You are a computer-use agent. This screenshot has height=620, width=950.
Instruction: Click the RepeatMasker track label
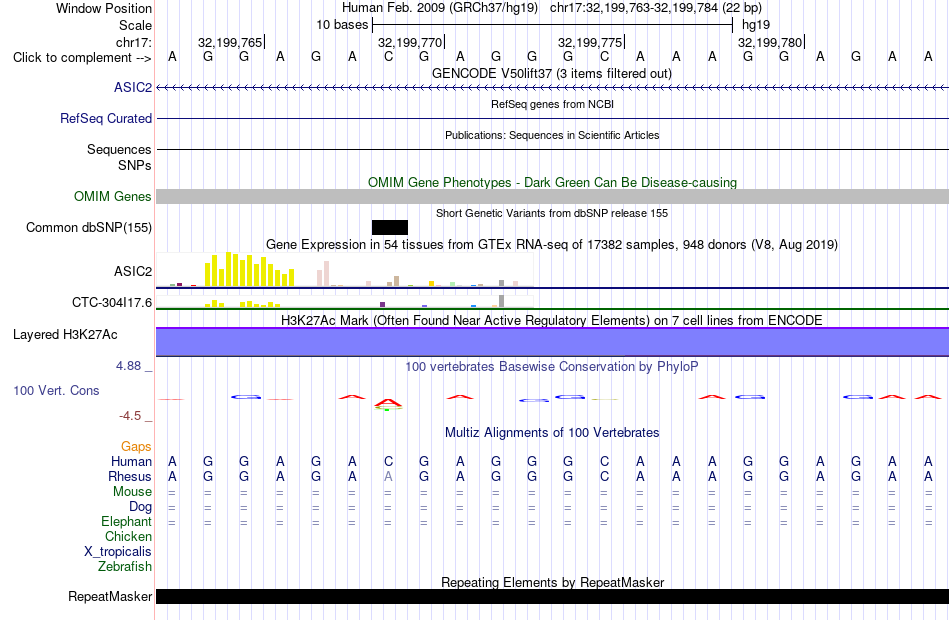[x=110, y=597]
